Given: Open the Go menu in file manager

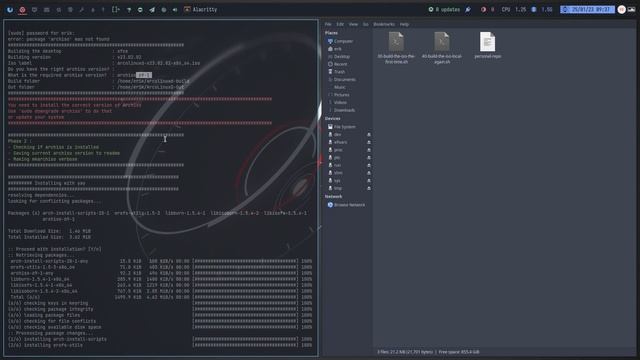Looking at the screenshot, I should tap(366, 24).
